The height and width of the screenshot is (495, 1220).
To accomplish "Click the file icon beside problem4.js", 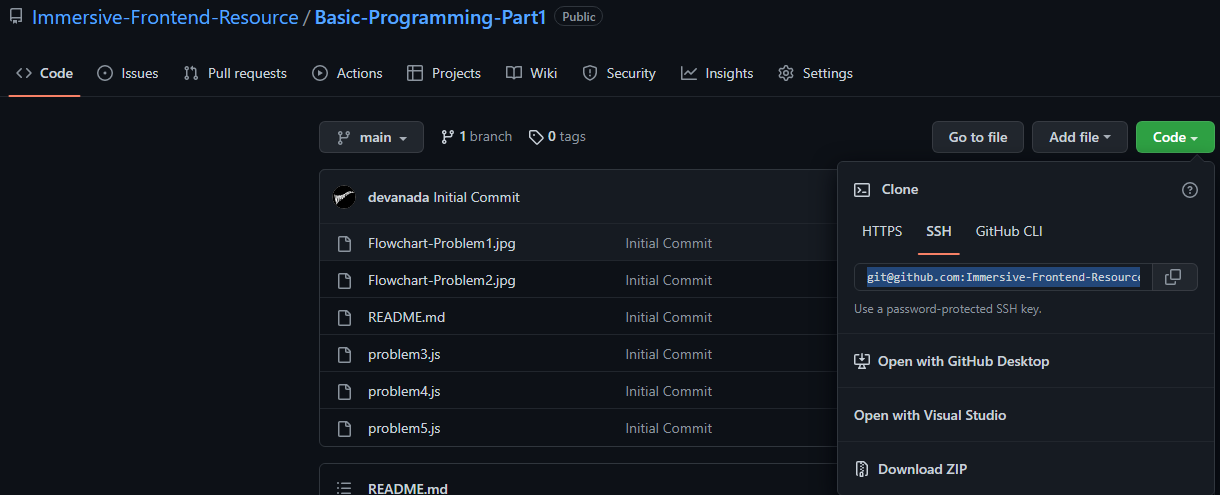I will coord(344,391).
